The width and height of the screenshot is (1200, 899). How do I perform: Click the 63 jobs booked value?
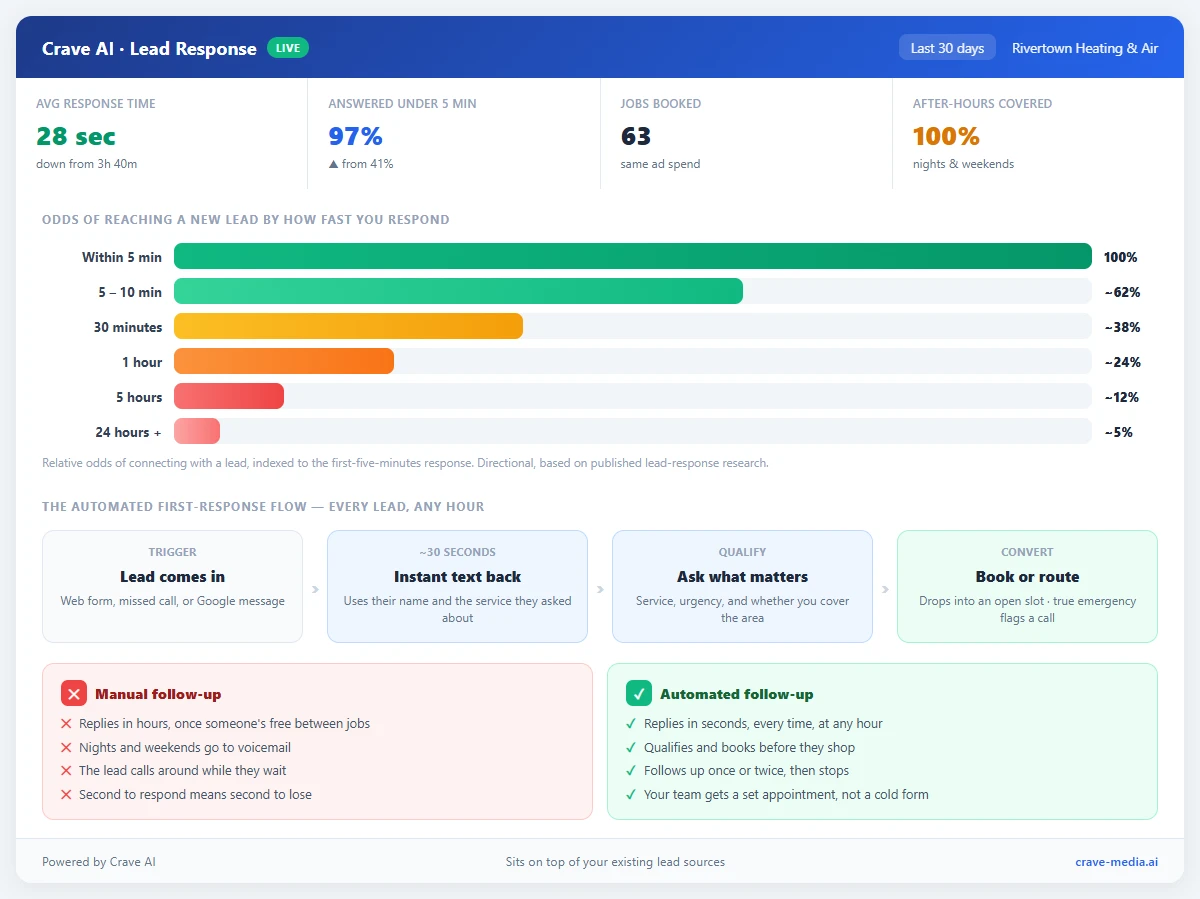click(636, 136)
